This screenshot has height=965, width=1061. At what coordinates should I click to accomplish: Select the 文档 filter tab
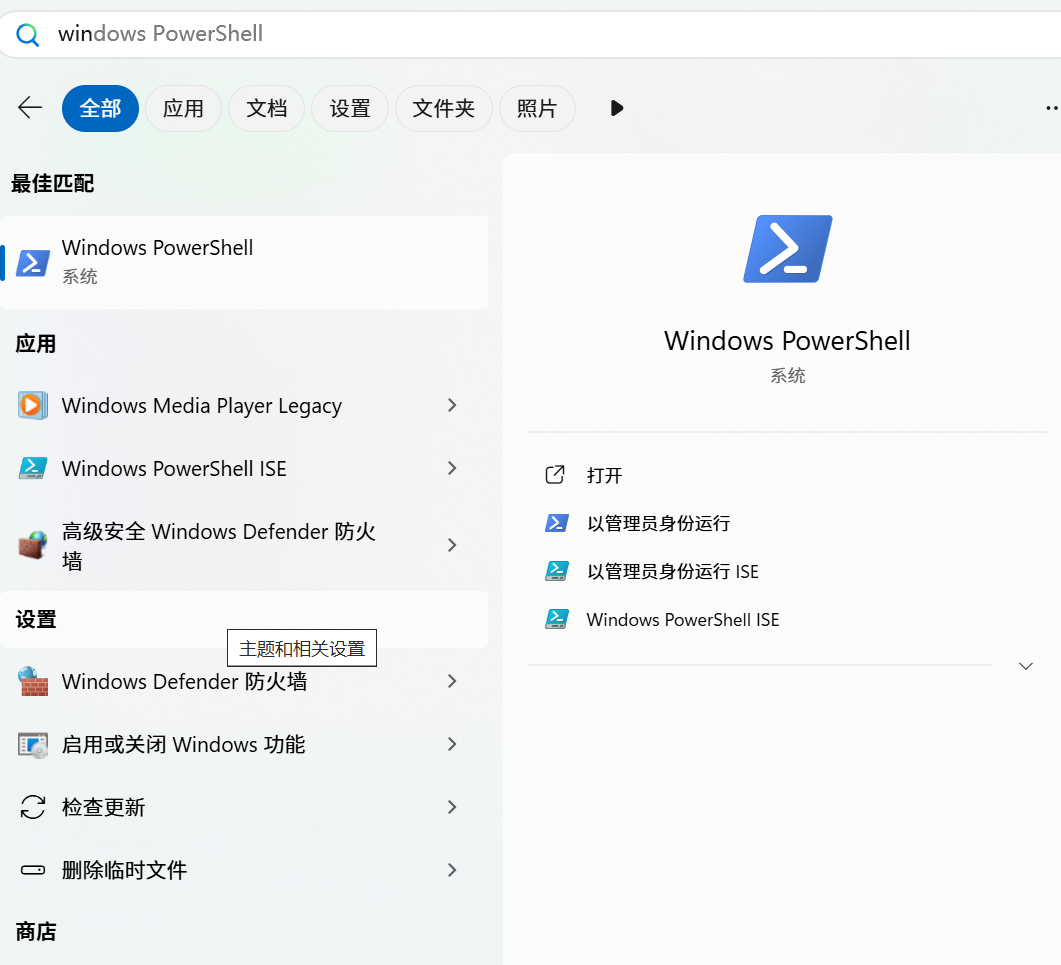pos(266,108)
